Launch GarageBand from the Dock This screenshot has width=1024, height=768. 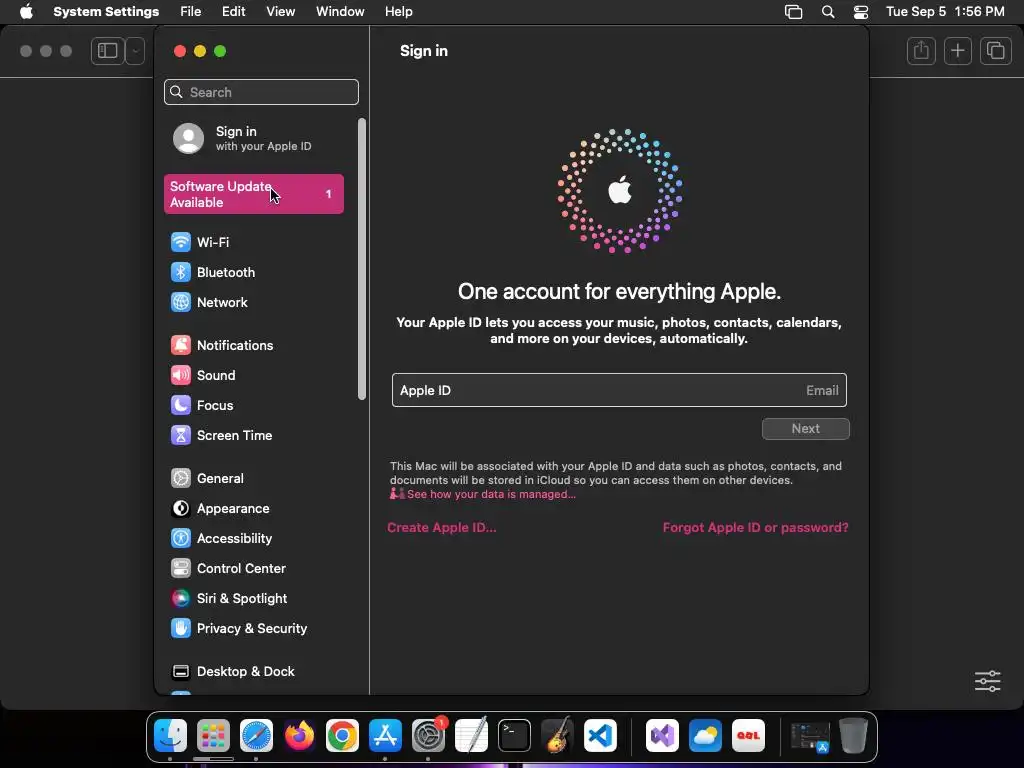click(557, 736)
